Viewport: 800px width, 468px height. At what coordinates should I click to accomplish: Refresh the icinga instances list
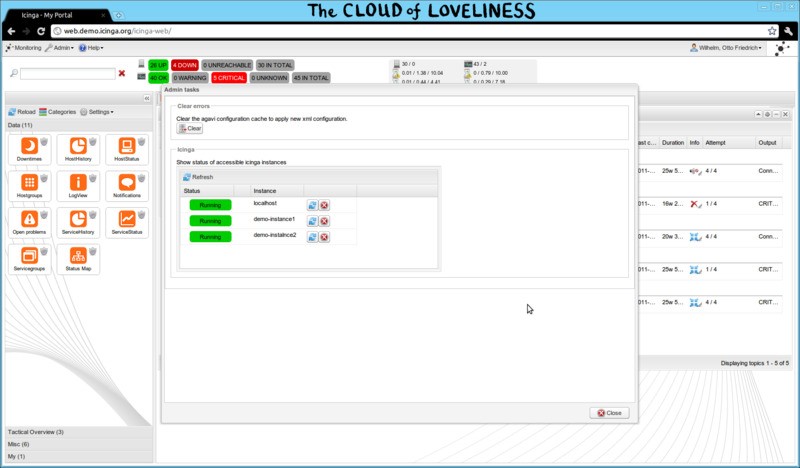(x=198, y=177)
